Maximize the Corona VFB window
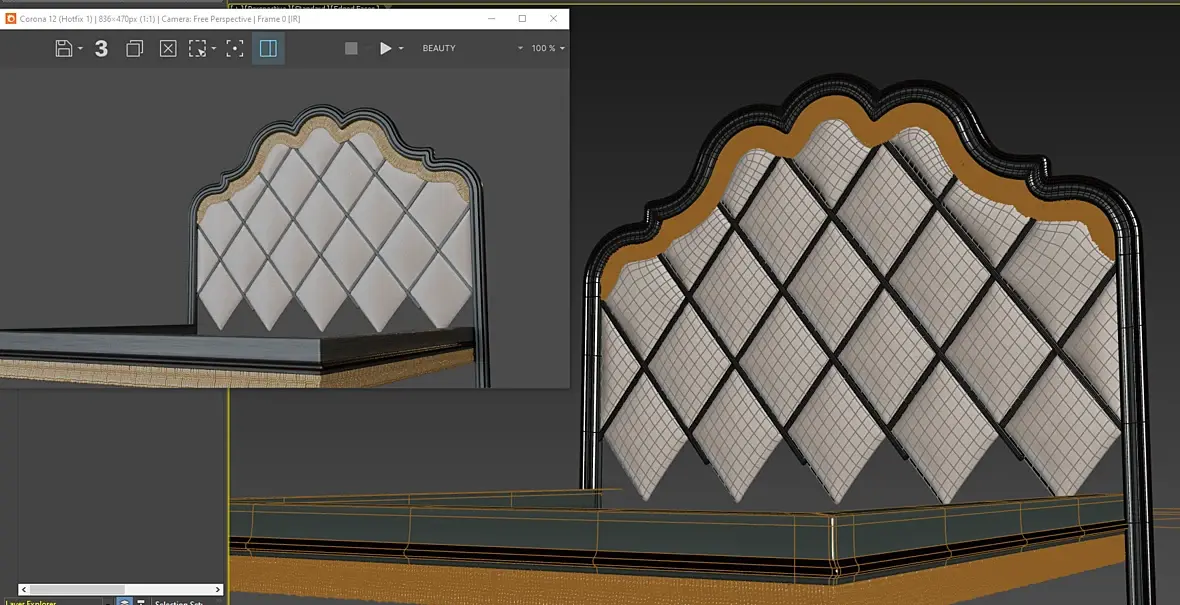 point(522,19)
